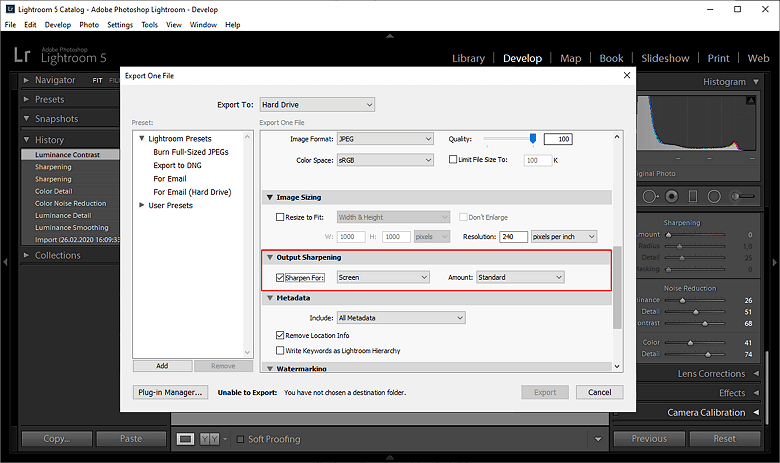This screenshot has height=463, width=780.
Task: Select the radial filter tool icon
Action: (x=714, y=196)
